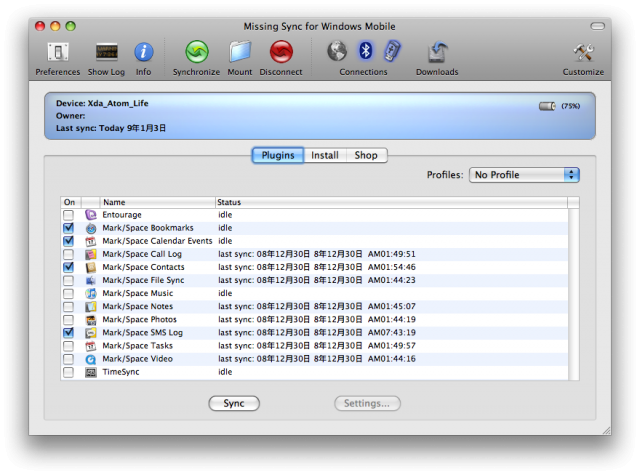
Task: Turn on Mark/Space Music checkbox
Action: pos(69,293)
